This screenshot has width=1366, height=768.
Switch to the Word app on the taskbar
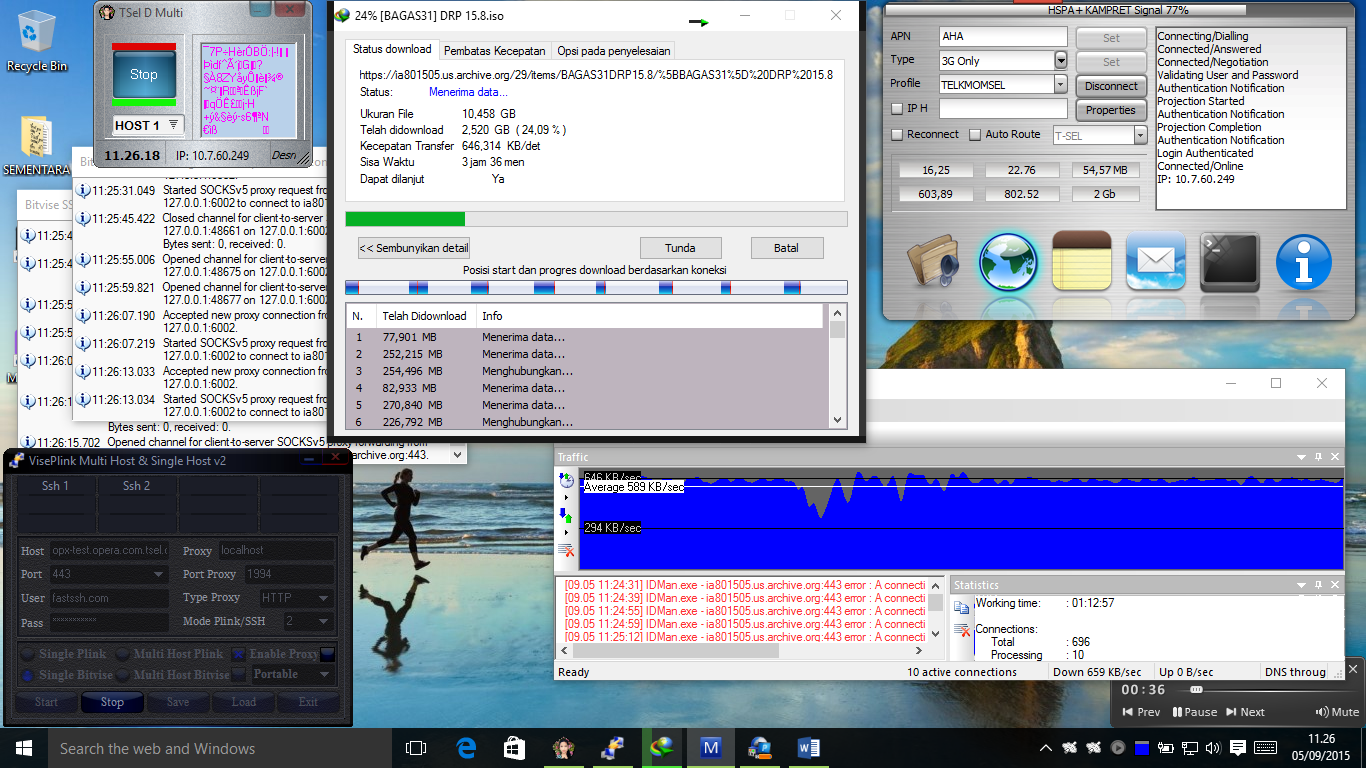809,748
